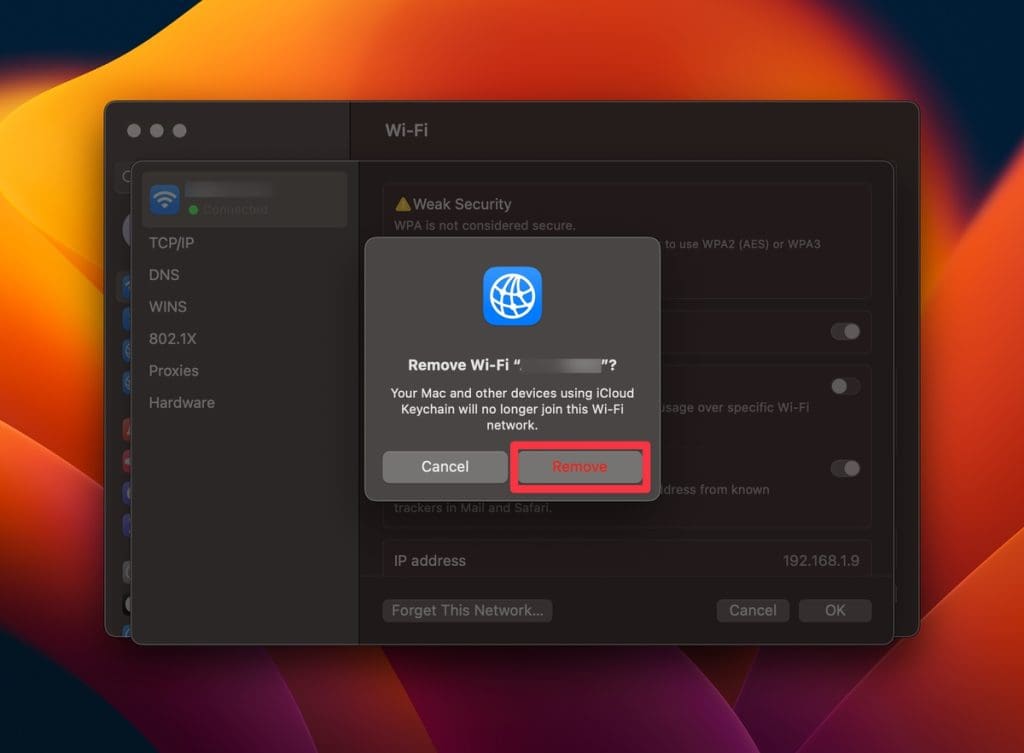
Task: Select the WINS tab
Action: 168,307
